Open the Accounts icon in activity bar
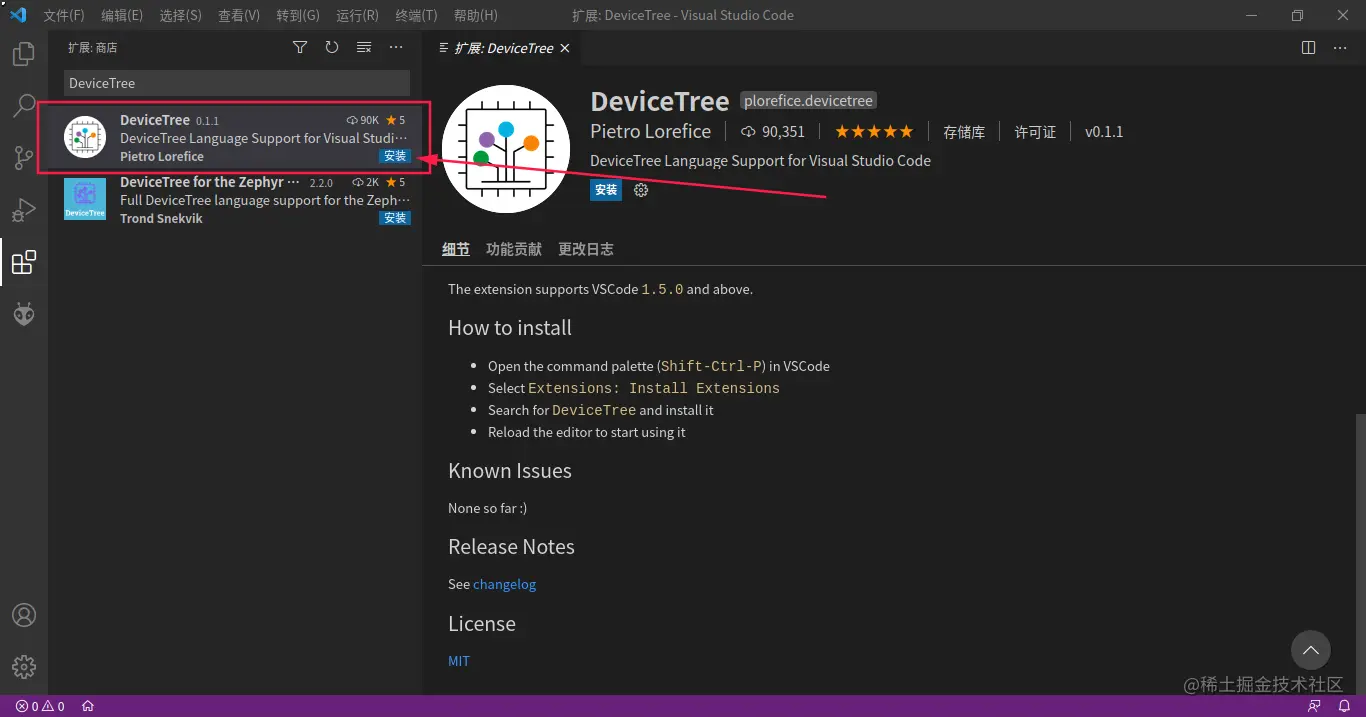This screenshot has width=1366, height=717. pyautogui.click(x=24, y=615)
